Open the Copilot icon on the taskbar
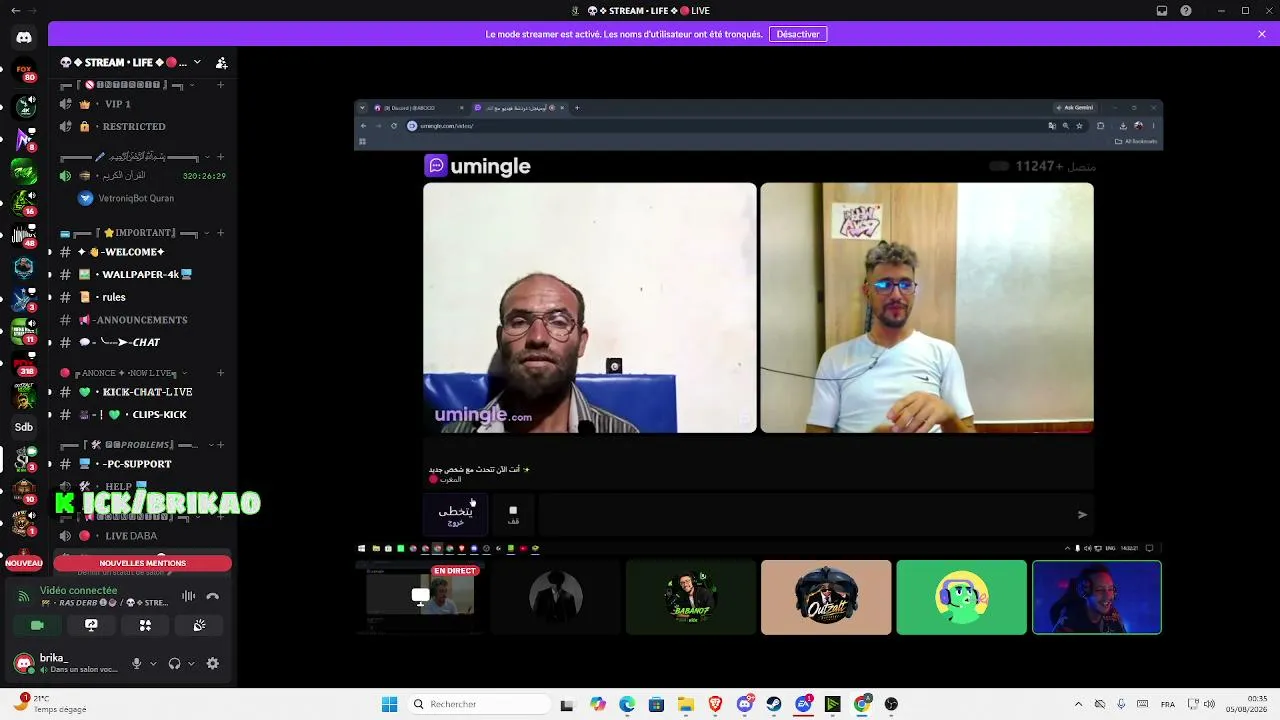 [x=598, y=704]
